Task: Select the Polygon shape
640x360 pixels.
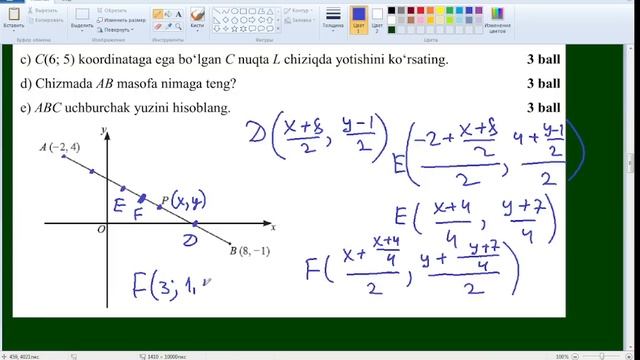Action: (262, 11)
